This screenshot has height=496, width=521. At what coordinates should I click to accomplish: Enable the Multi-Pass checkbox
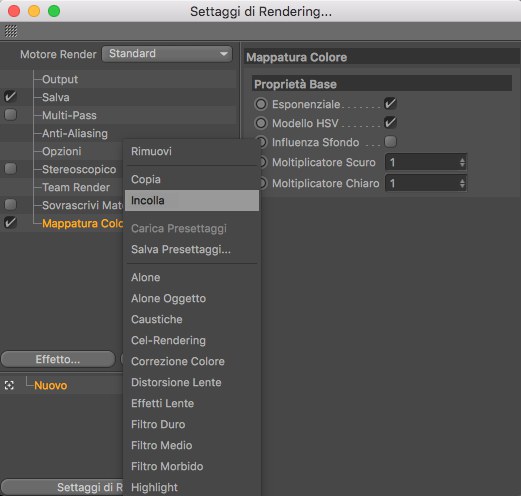(11, 115)
